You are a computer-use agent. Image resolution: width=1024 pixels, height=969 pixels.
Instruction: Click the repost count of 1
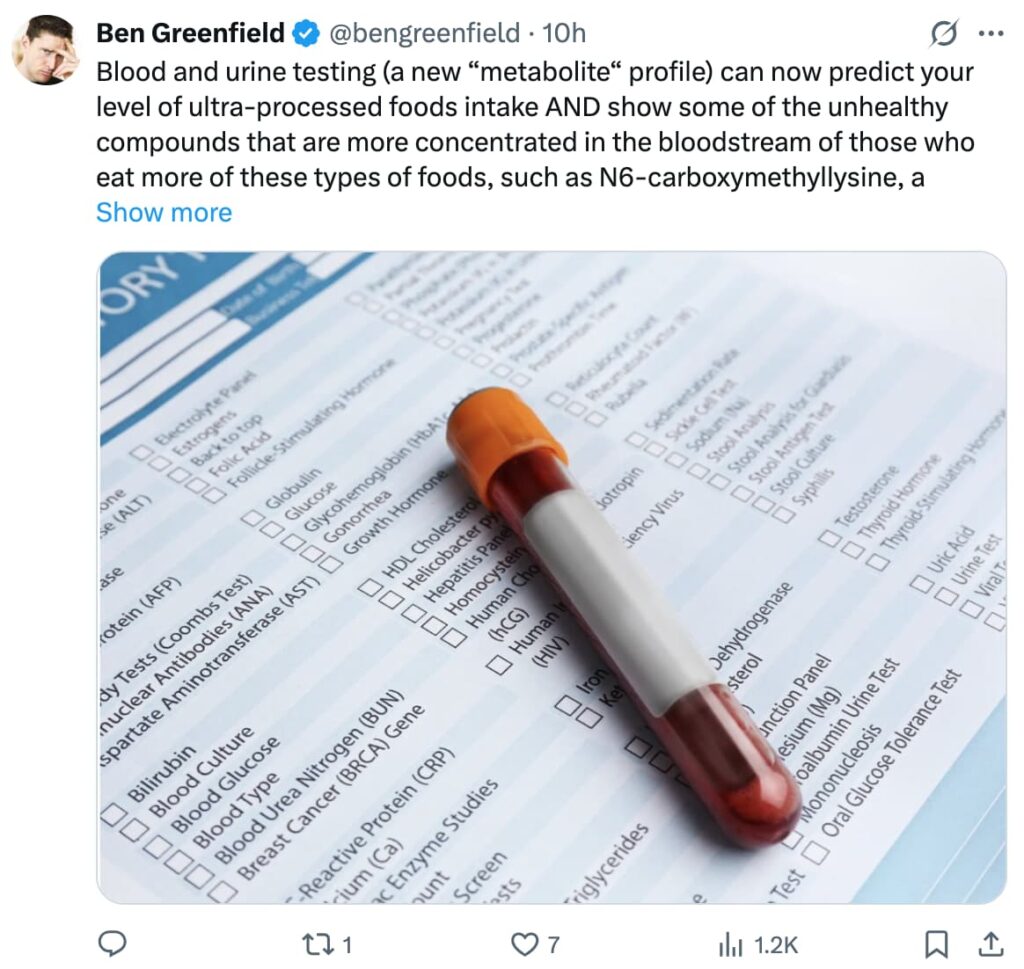tap(346, 943)
